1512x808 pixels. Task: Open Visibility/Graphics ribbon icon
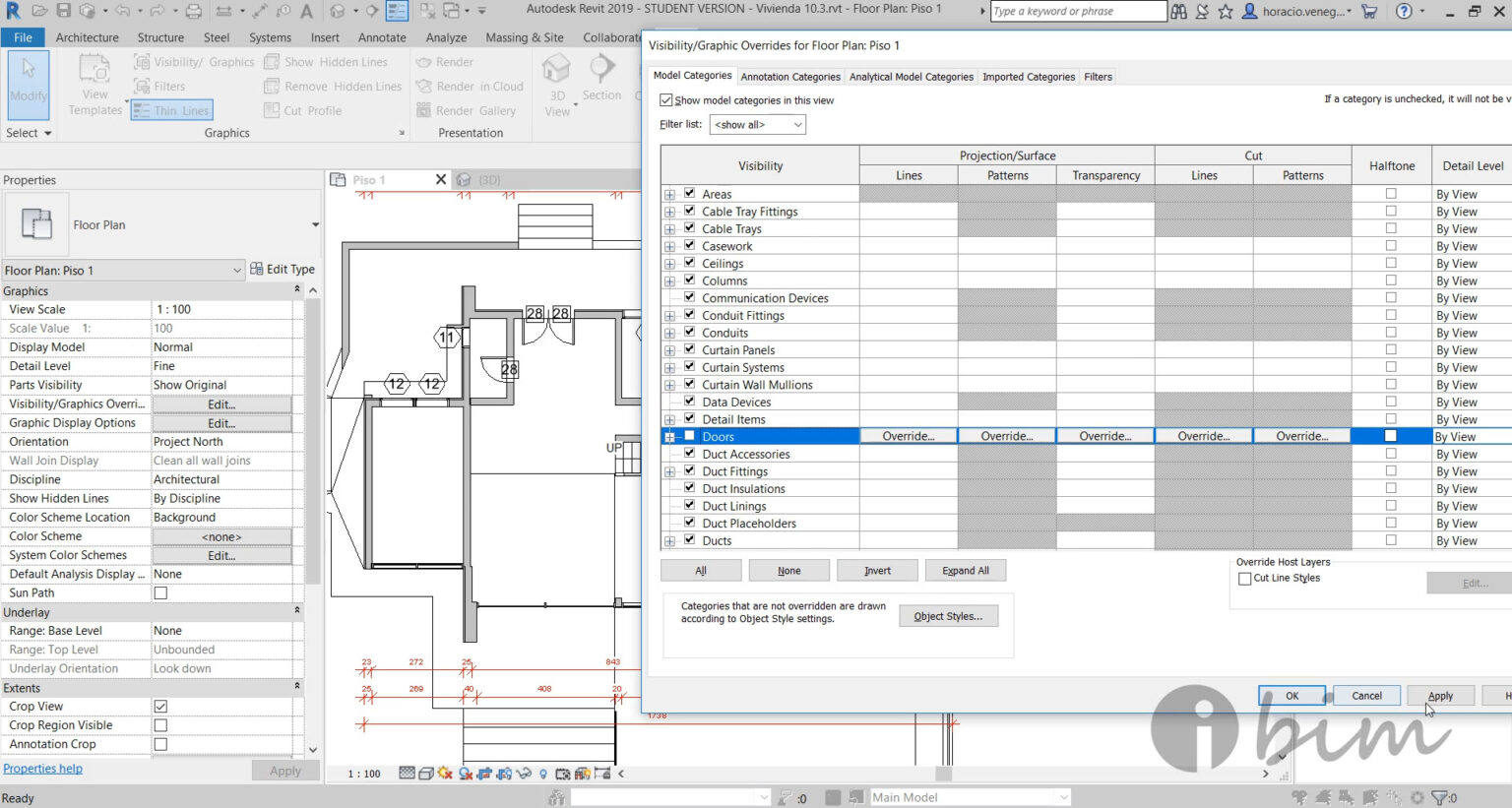coord(142,62)
